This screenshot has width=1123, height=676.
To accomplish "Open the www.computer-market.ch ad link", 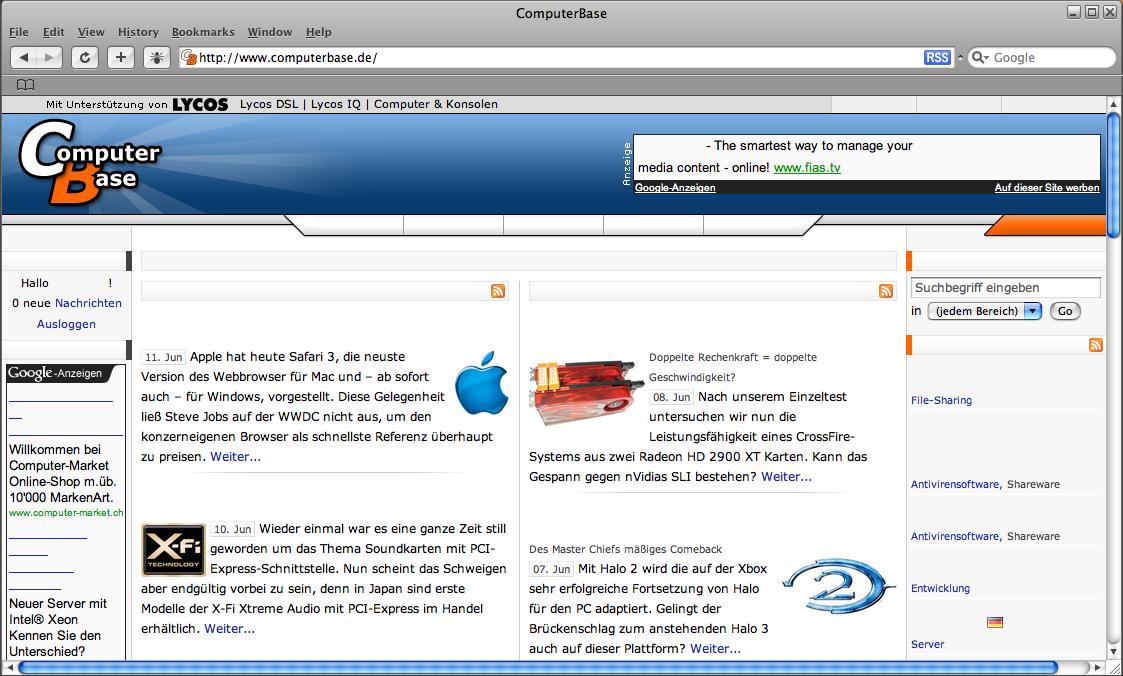I will click(66, 513).
